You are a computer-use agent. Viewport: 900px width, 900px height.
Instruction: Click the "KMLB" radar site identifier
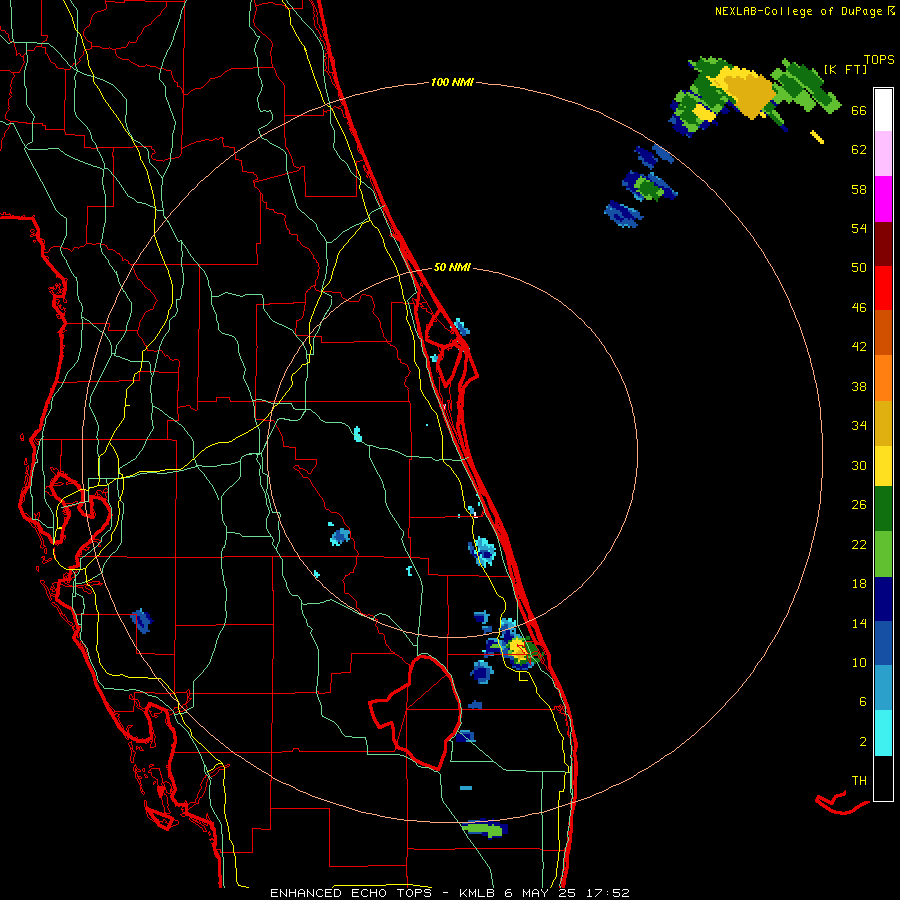(478, 893)
